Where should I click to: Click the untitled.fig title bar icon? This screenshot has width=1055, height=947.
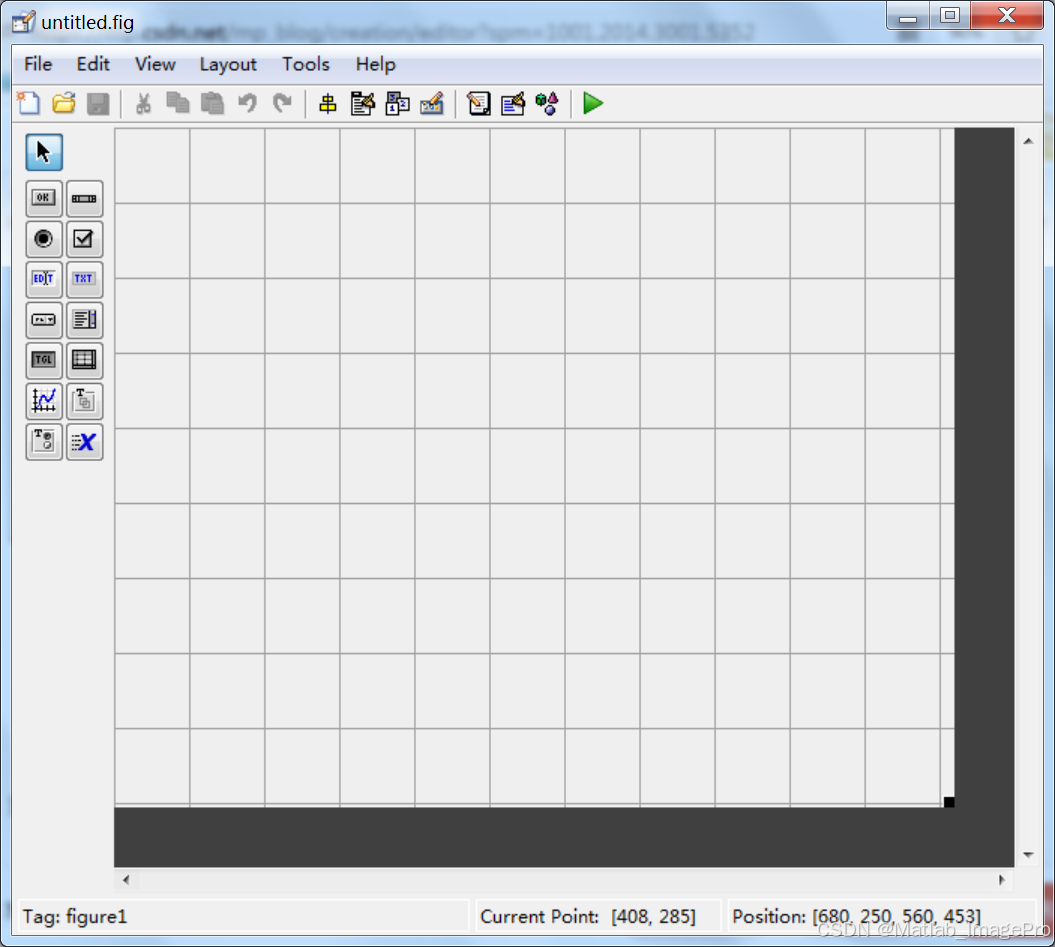24,22
